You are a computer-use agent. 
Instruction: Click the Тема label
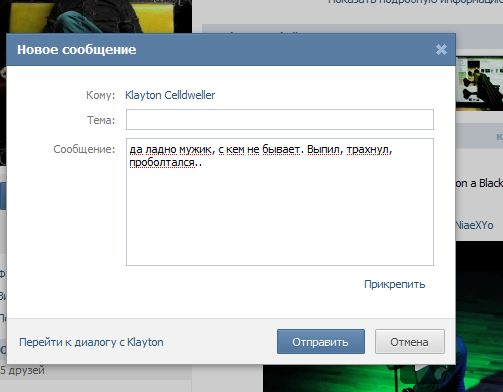[x=101, y=120]
